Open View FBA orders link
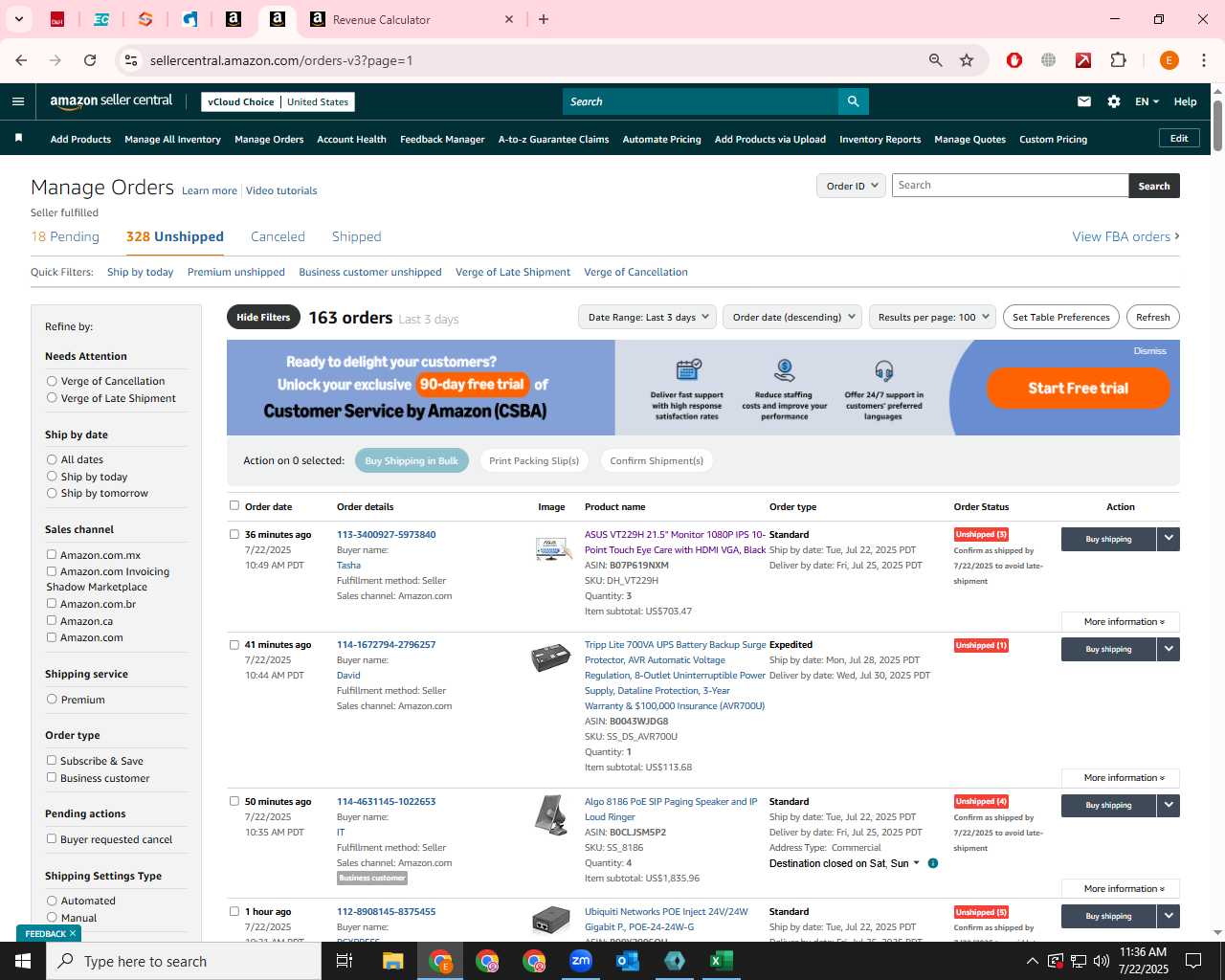Image resolution: width=1225 pixels, height=980 pixels. [1125, 236]
